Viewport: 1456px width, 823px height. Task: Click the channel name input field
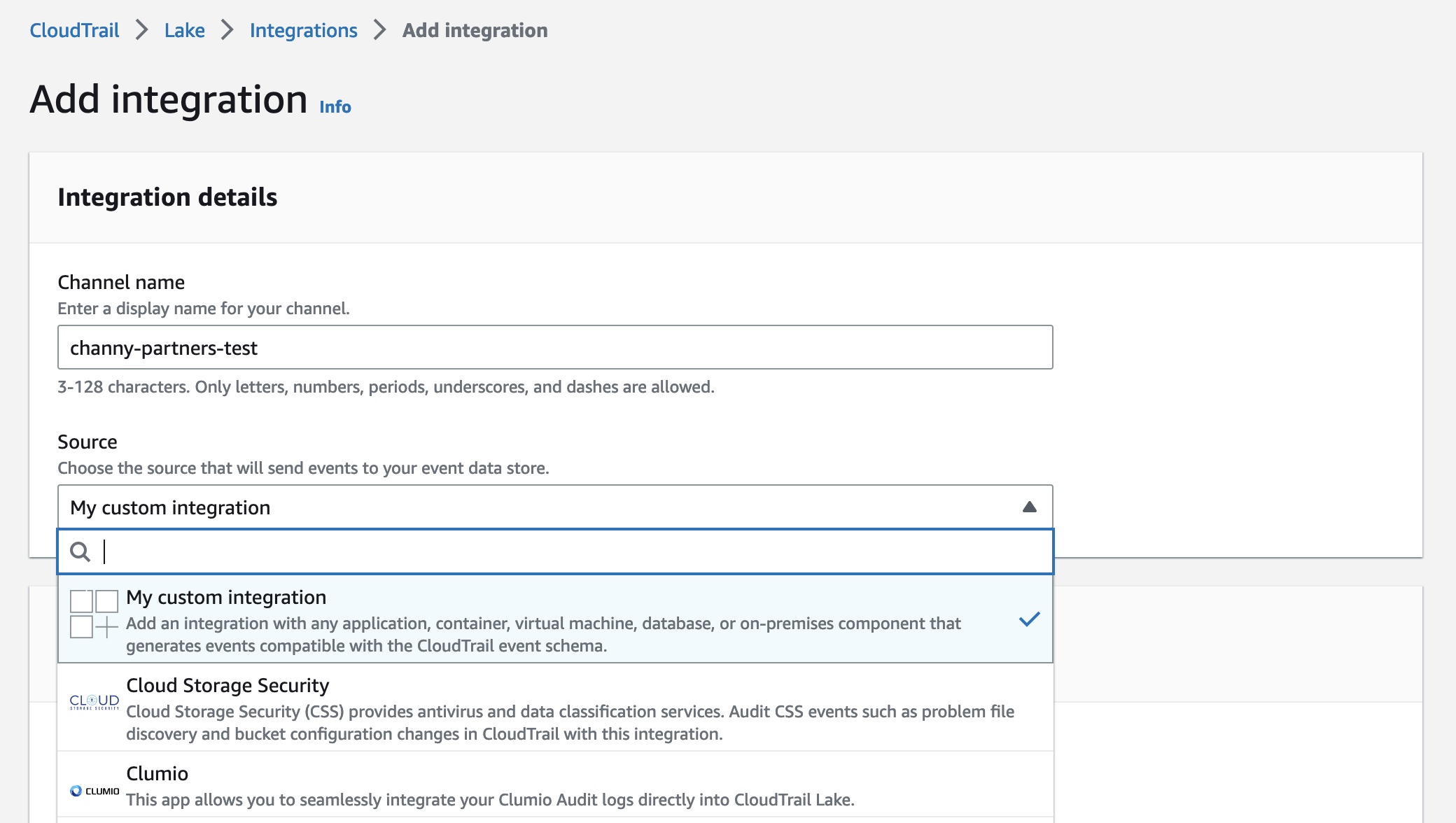pos(555,347)
